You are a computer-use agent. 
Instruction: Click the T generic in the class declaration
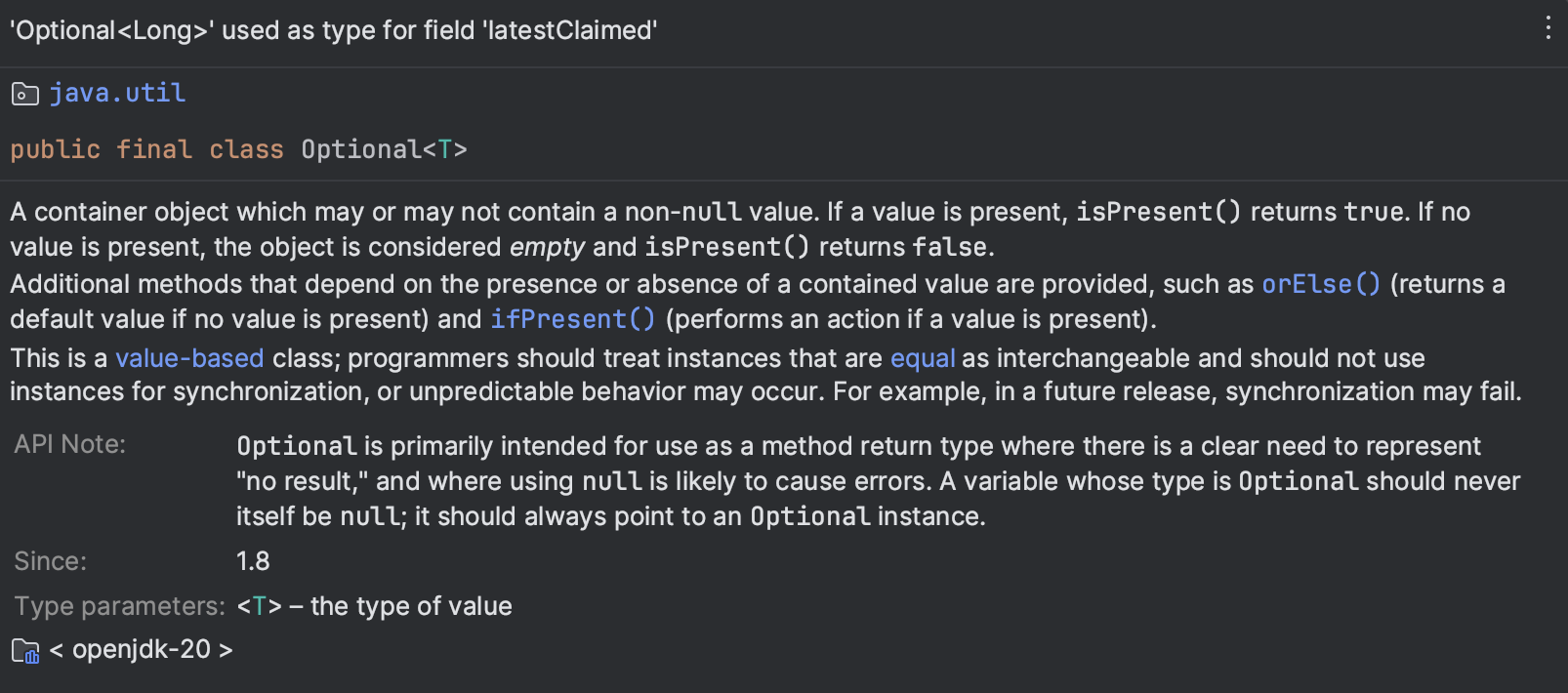pos(444,148)
